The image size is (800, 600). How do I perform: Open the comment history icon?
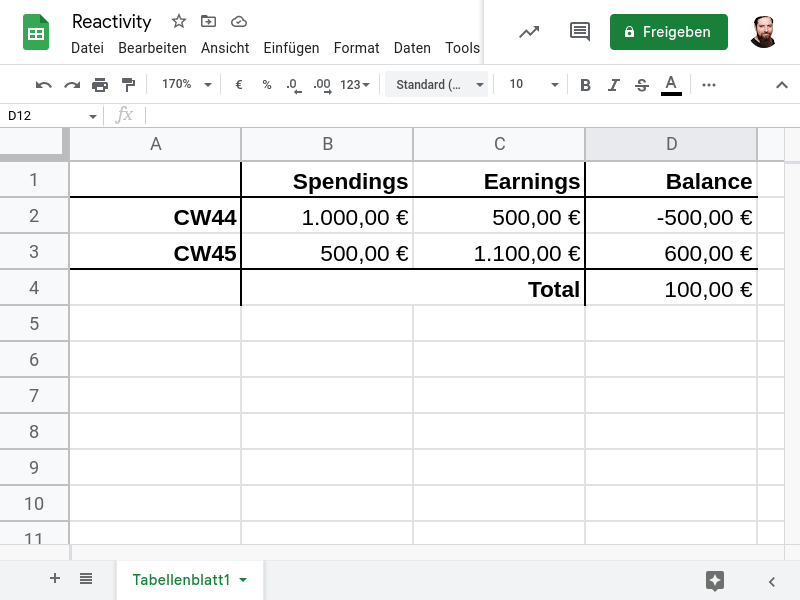tap(580, 32)
